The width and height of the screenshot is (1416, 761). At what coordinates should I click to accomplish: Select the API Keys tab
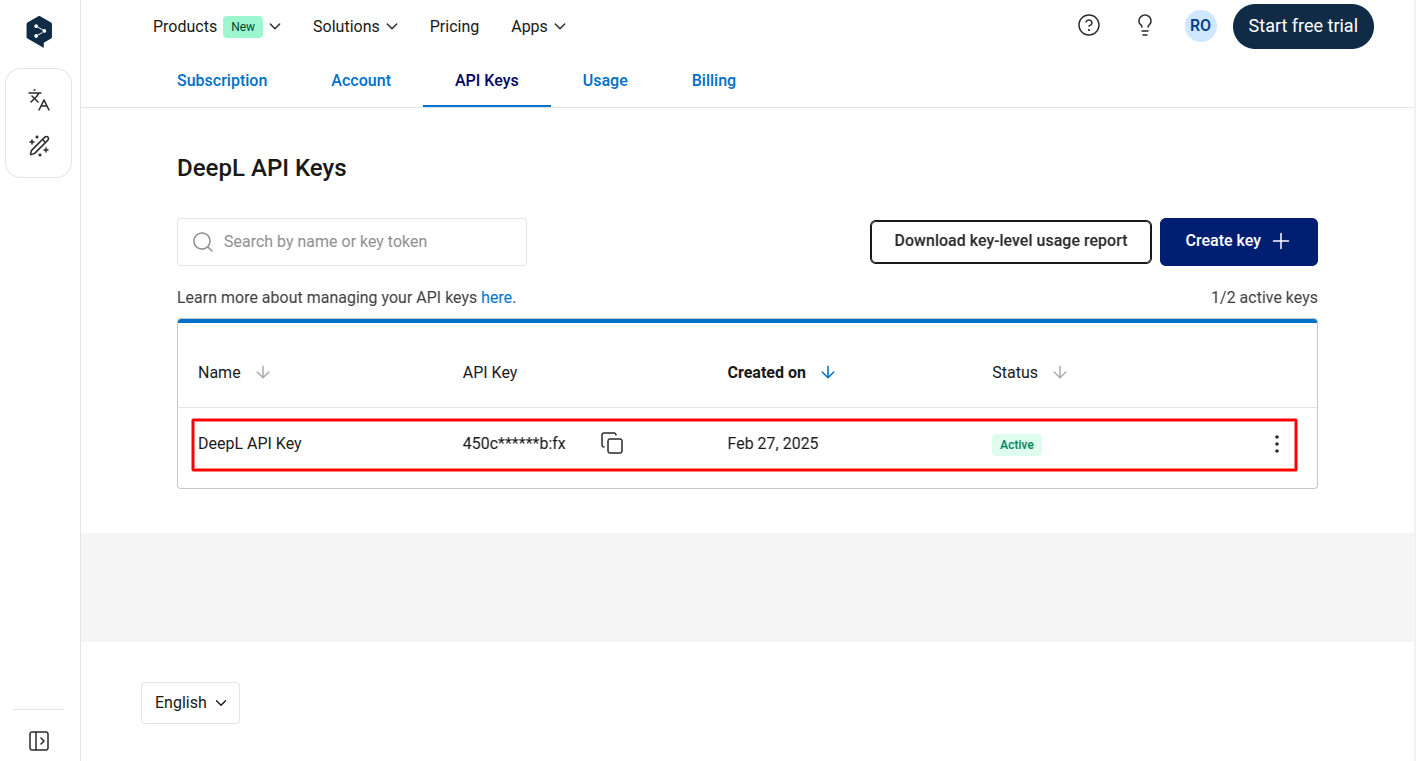[487, 81]
